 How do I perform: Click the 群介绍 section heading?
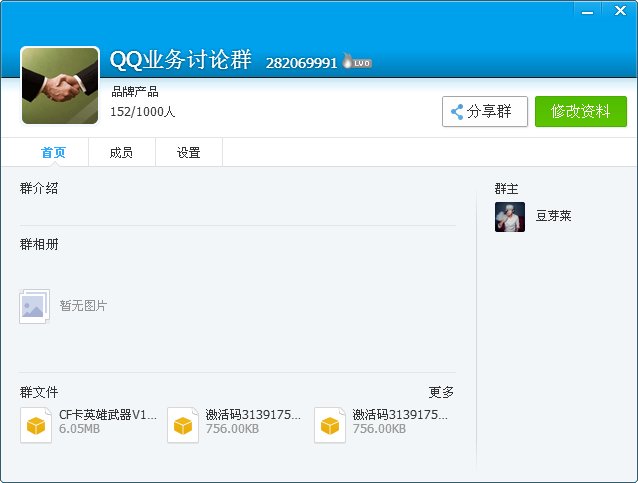click(39, 188)
